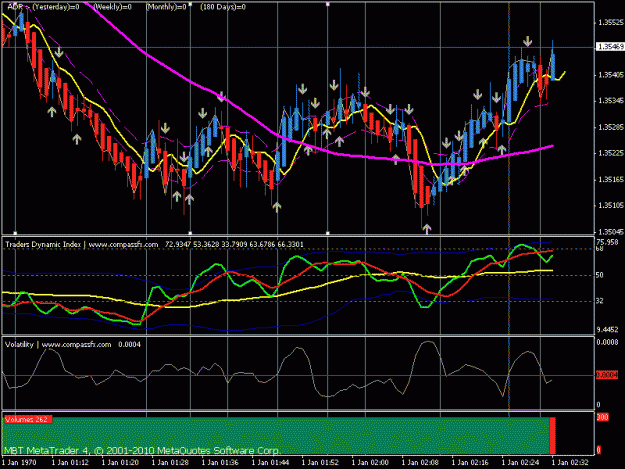The width and height of the screenshot is (625, 469).
Task: Click the 1 Jan 01:52 time axis label
Action: (x=320, y=463)
